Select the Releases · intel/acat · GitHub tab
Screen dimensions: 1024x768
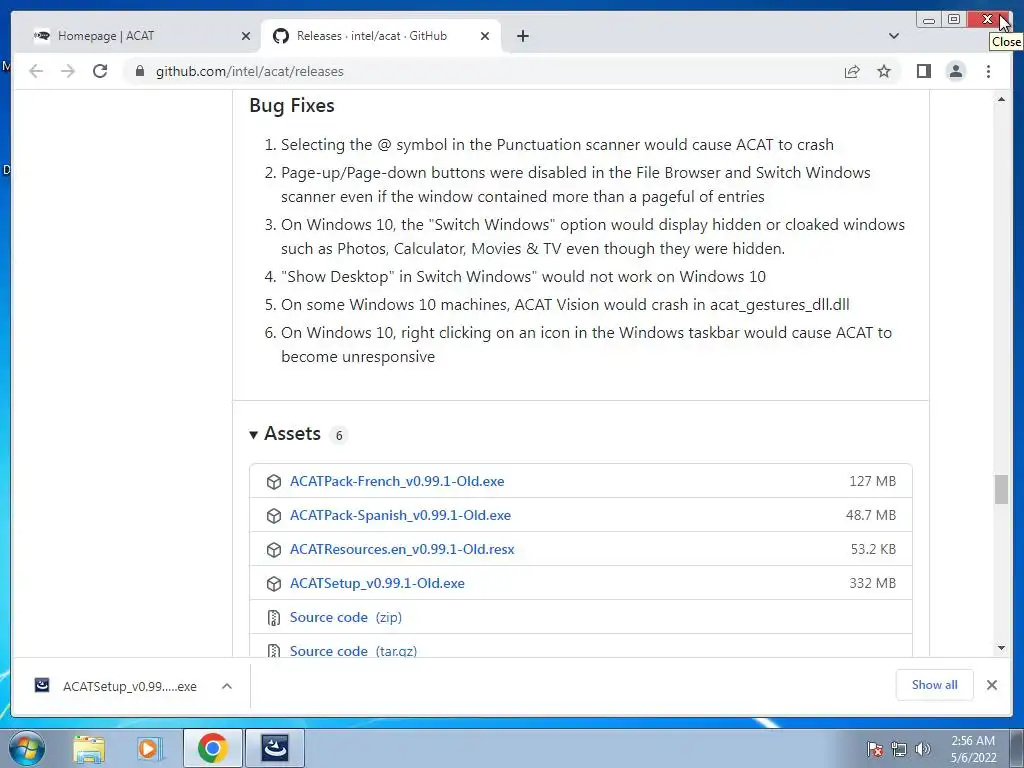coord(381,36)
